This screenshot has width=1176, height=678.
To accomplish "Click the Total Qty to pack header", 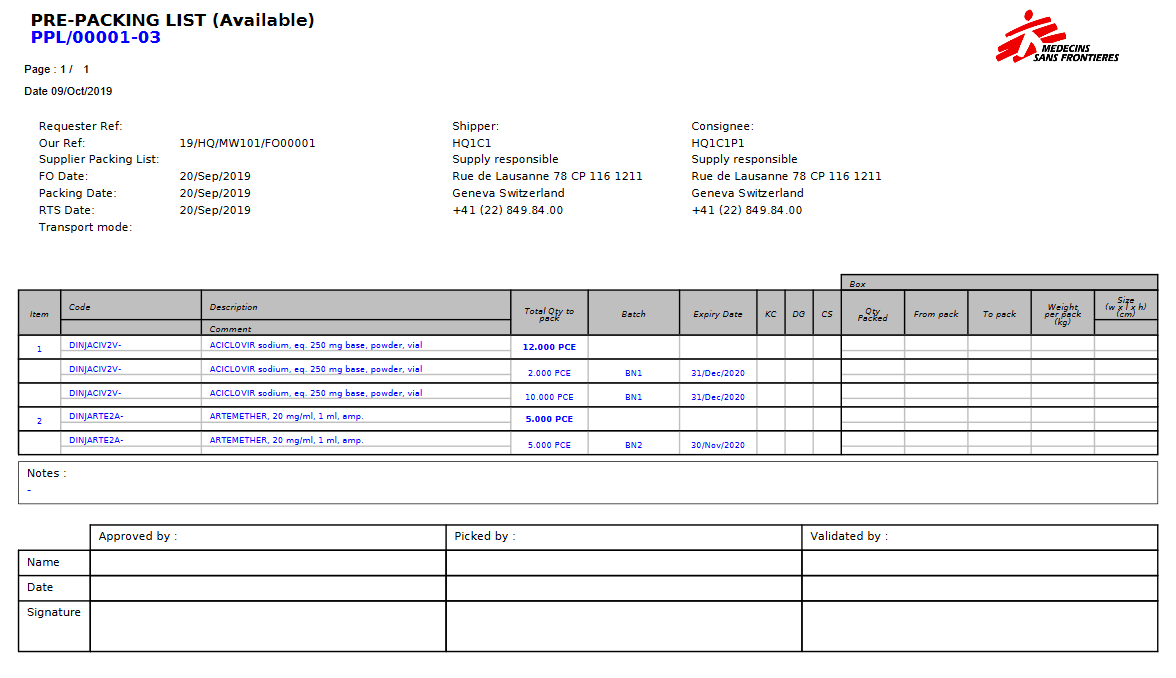I will coord(549,314).
